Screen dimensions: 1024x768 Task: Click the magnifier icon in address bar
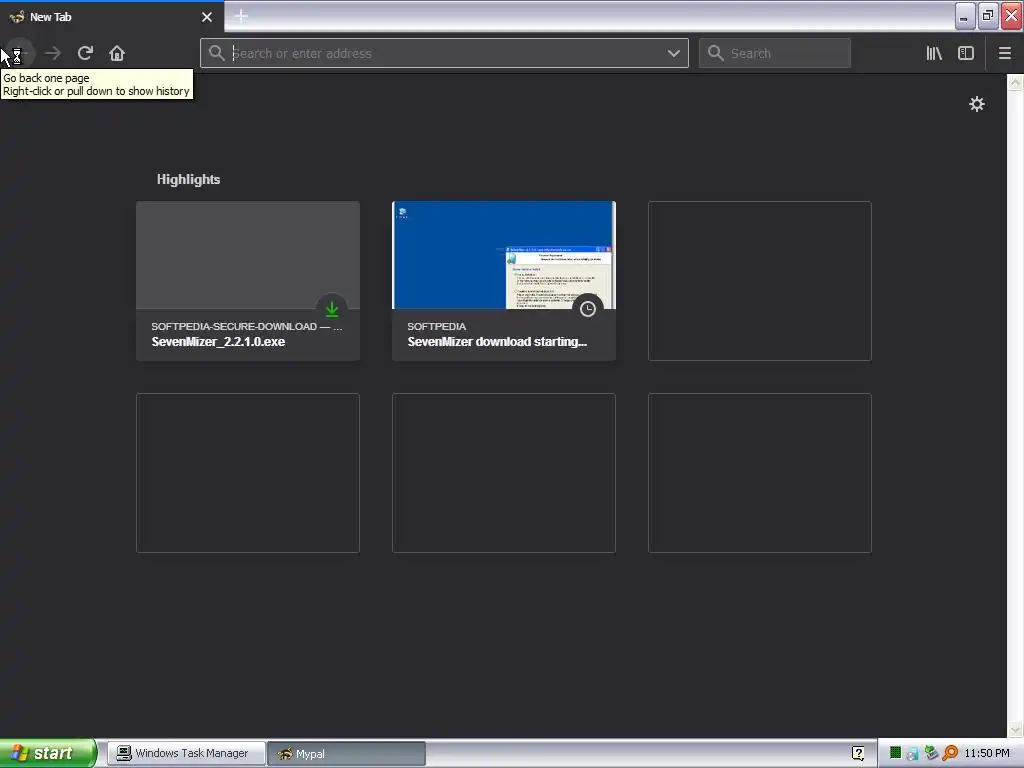pyautogui.click(x=217, y=53)
